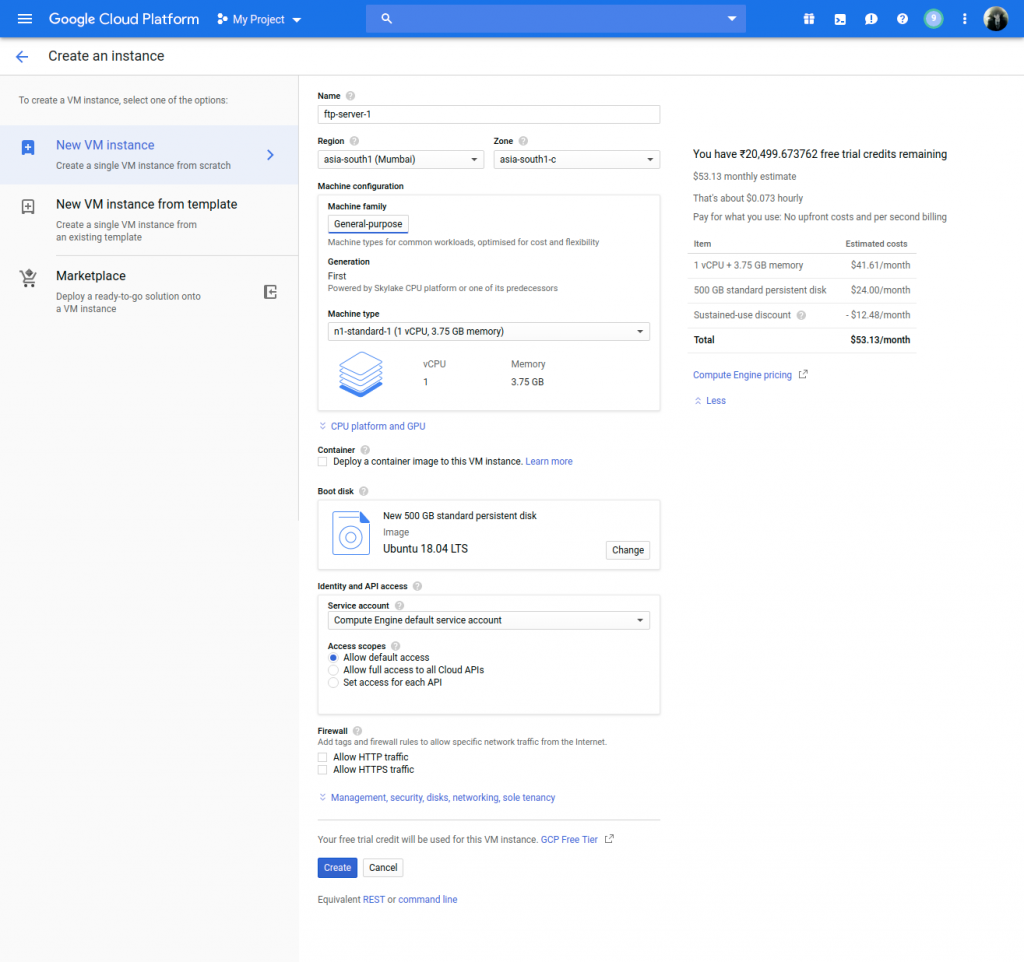The image size is (1024, 962).
Task: Click the Marketplace shopping cart icon
Action: [x=28, y=279]
